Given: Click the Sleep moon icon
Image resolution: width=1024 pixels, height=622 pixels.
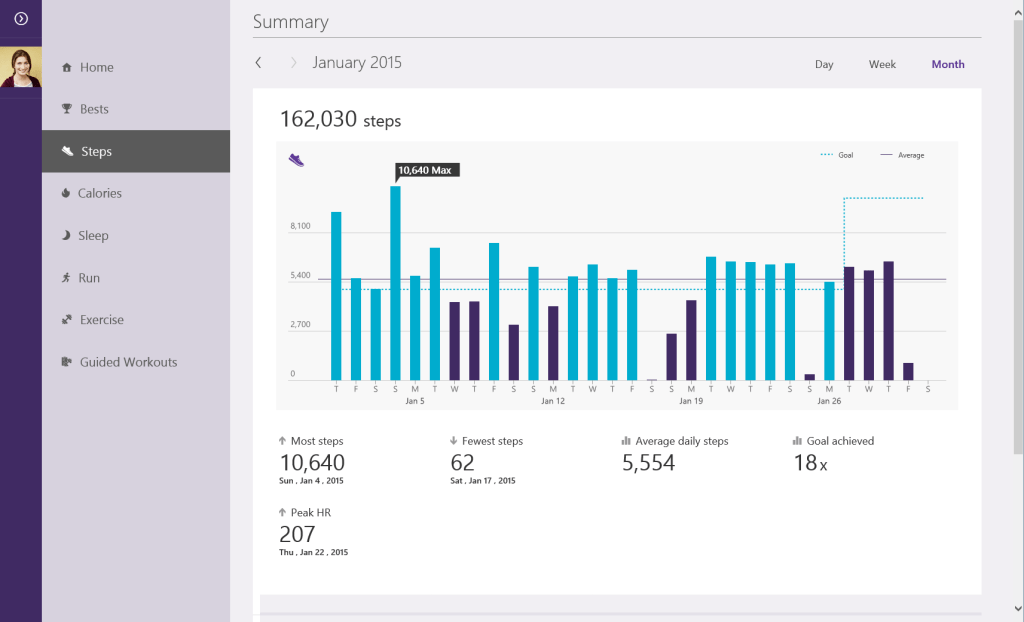Looking at the screenshot, I should [x=67, y=236].
